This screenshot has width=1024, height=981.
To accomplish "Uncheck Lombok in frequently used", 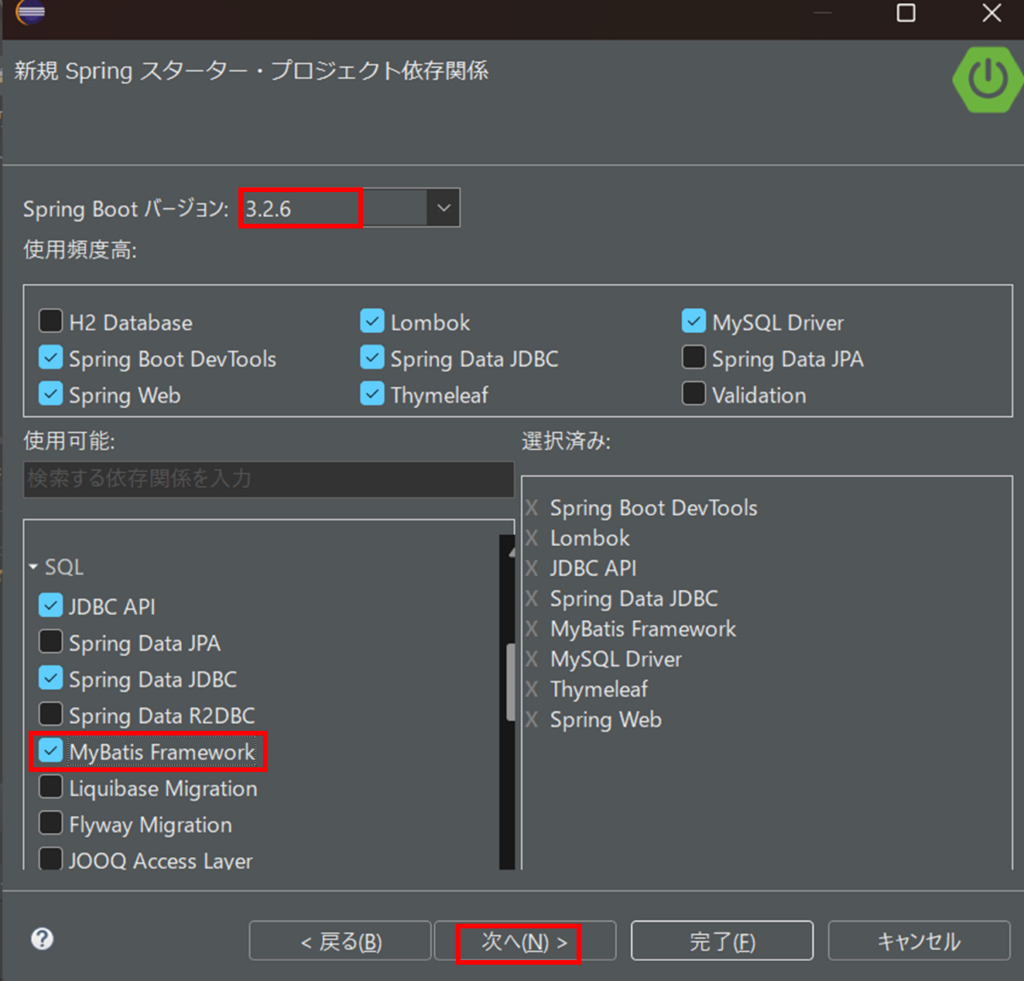I will [x=372, y=321].
